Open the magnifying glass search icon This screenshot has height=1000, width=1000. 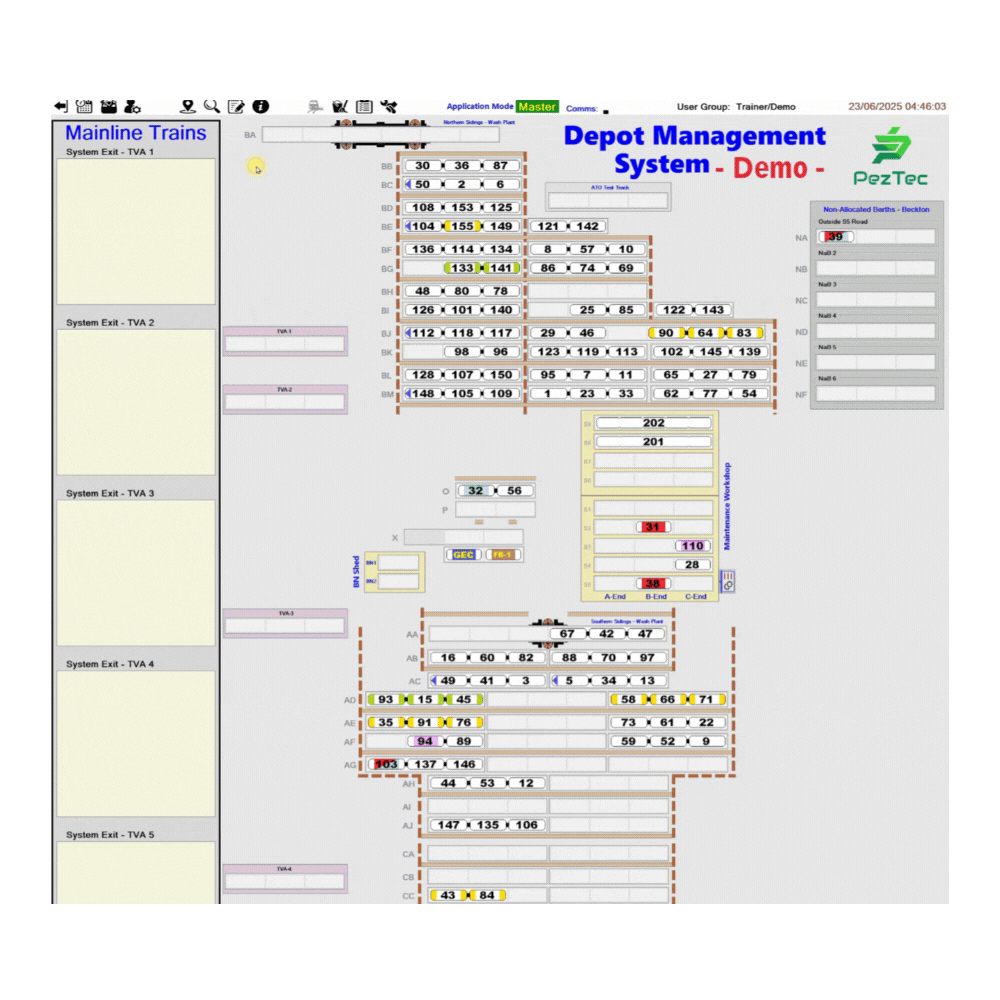click(212, 107)
